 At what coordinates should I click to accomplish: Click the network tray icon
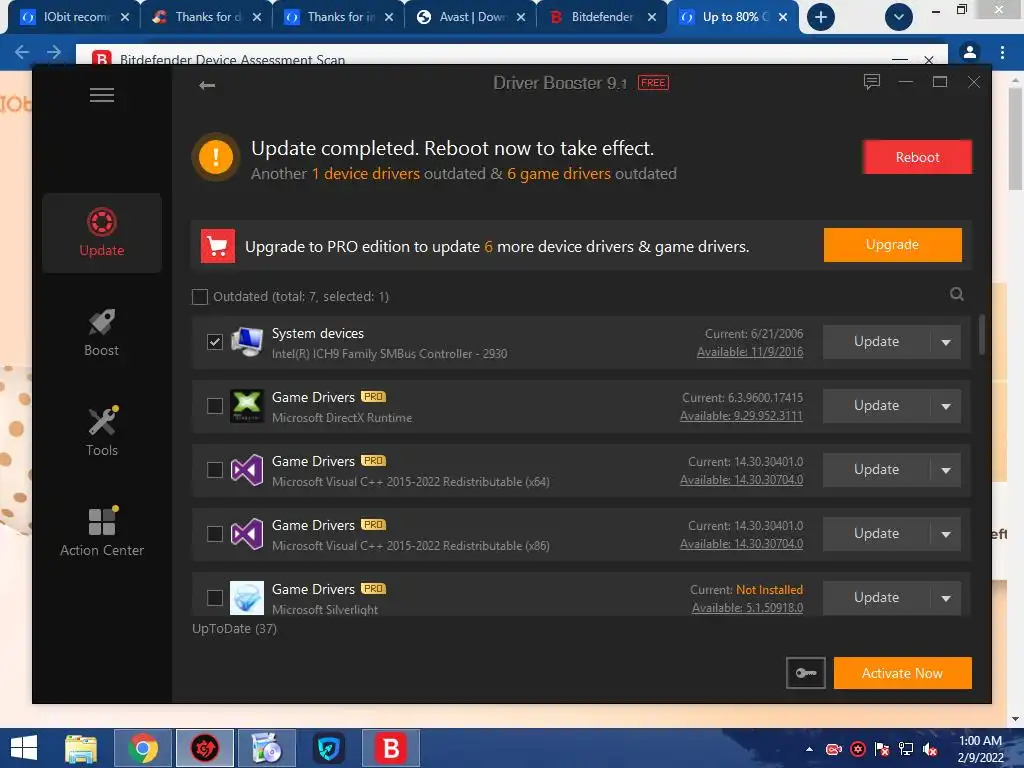[x=906, y=749]
